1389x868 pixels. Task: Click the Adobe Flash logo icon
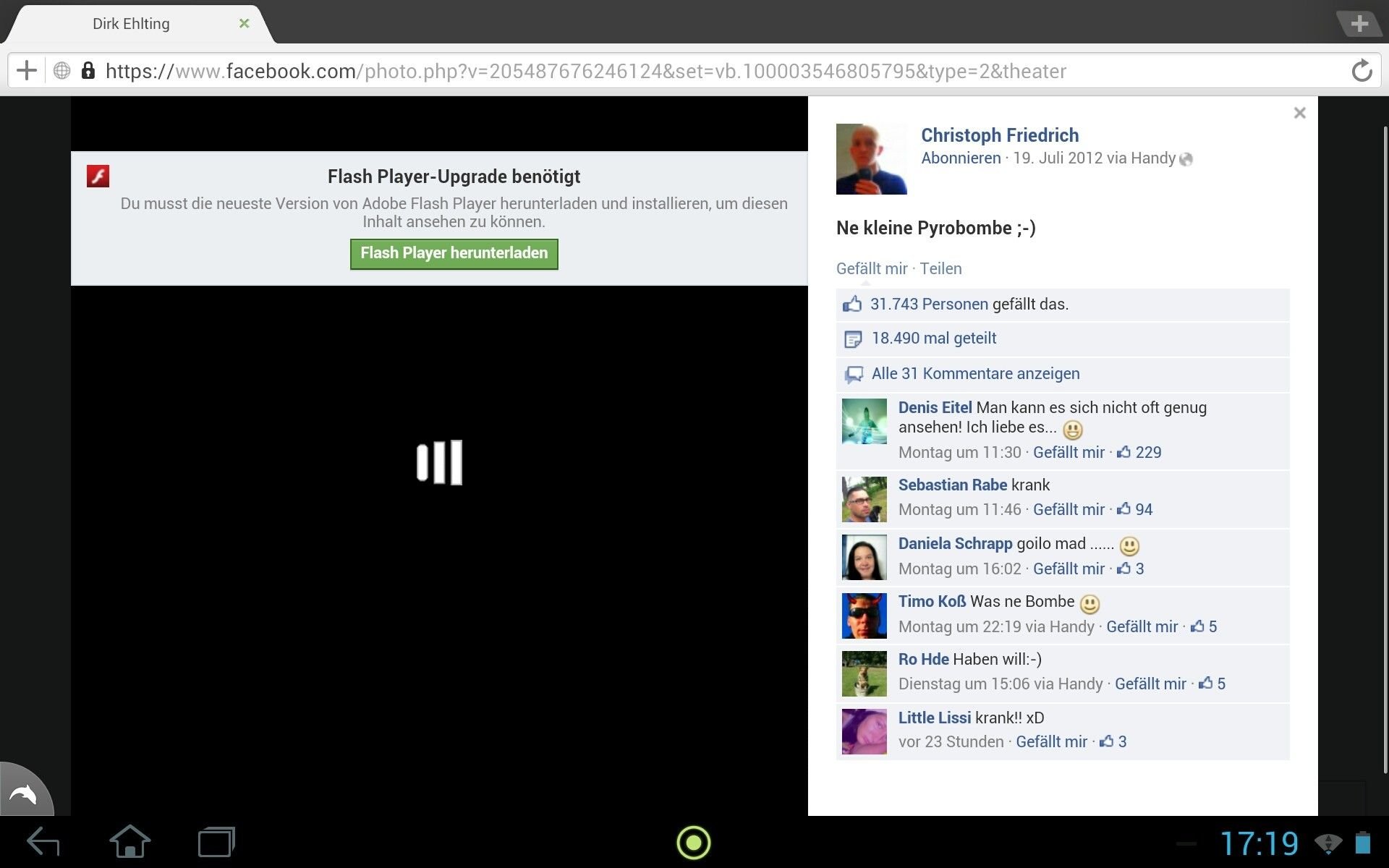point(98,176)
